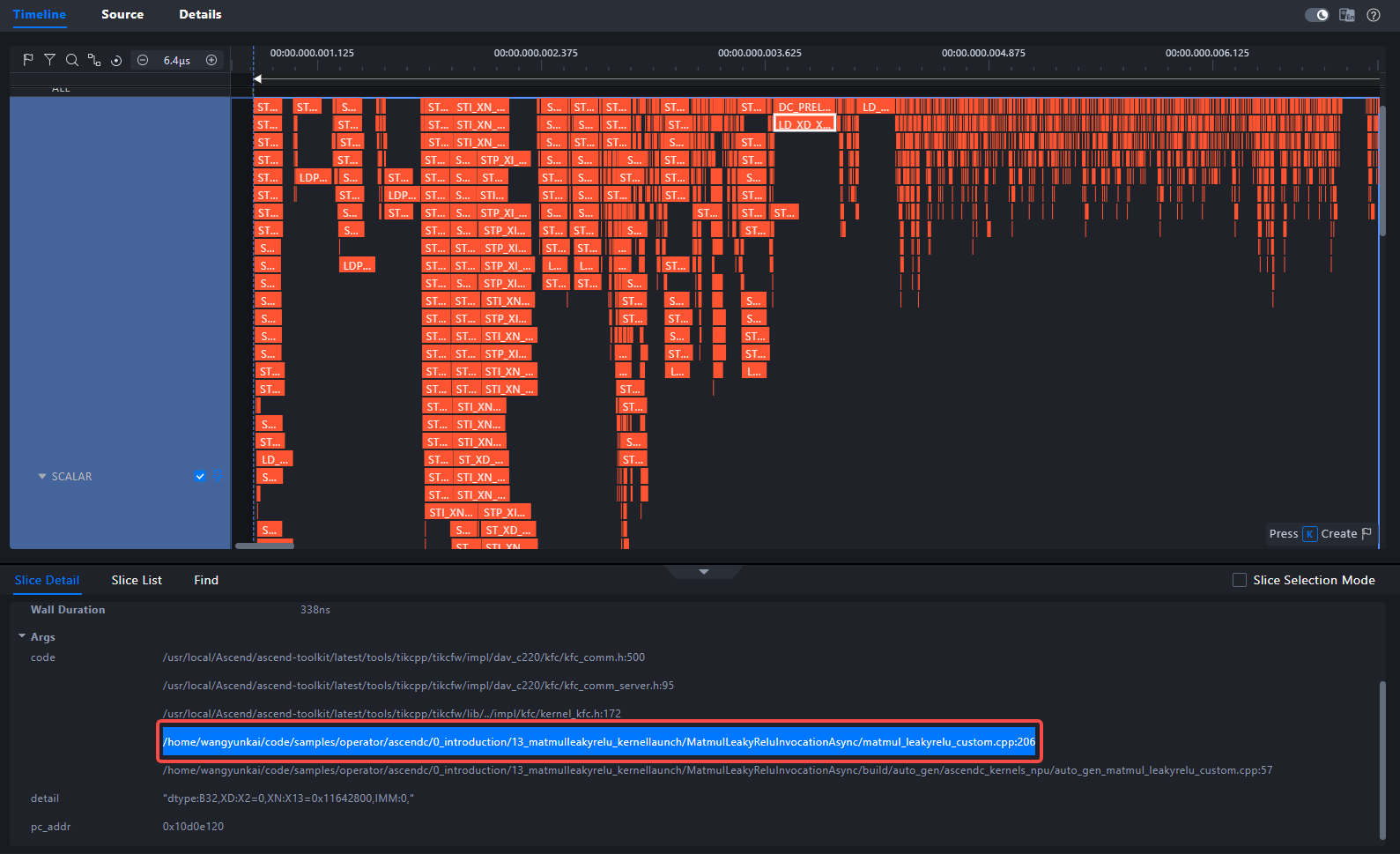The height and width of the screenshot is (854, 1400).
Task: Switch to the Timeline tab
Action: pos(40,14)
